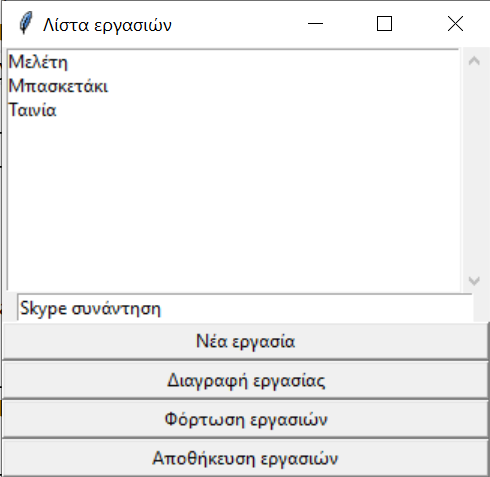Screen dimensions: 490x477
Task: Click the Λίστα εργασιών title text
Action: pos(107,25)
